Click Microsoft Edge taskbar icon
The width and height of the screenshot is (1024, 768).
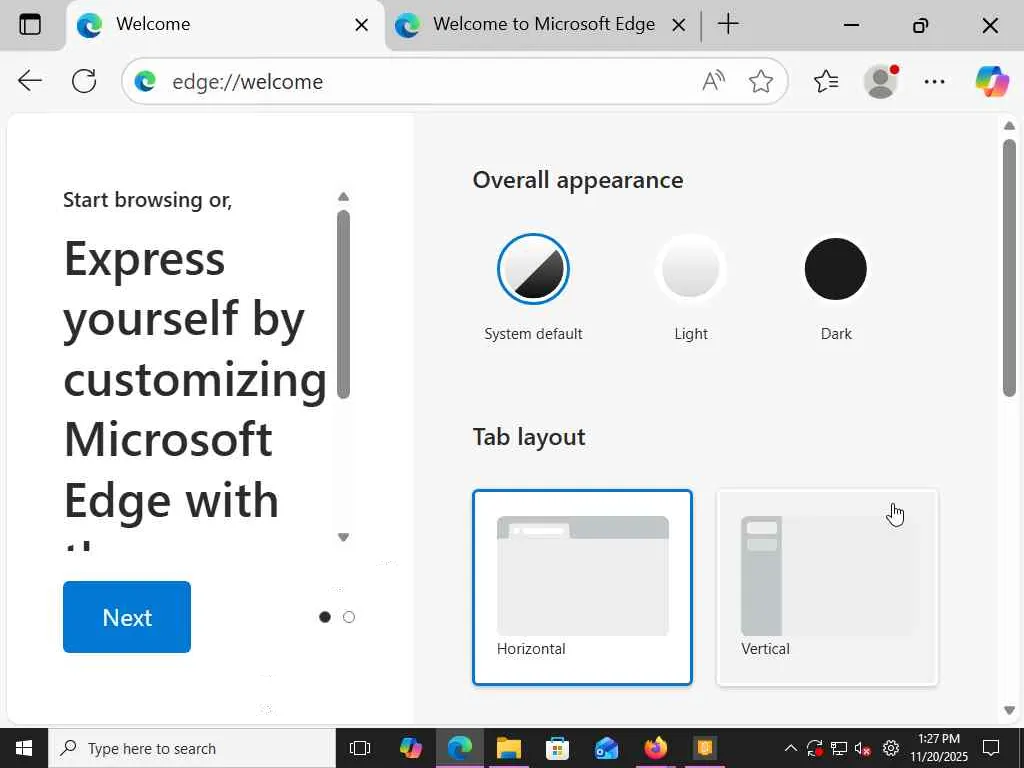pyautogui.click(x=460, y=748)
